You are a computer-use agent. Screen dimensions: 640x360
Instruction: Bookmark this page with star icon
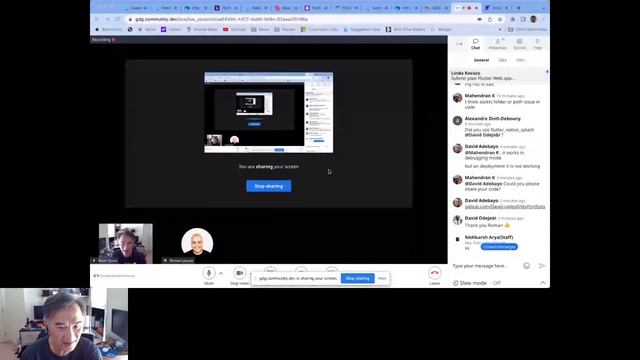point(500,19)
